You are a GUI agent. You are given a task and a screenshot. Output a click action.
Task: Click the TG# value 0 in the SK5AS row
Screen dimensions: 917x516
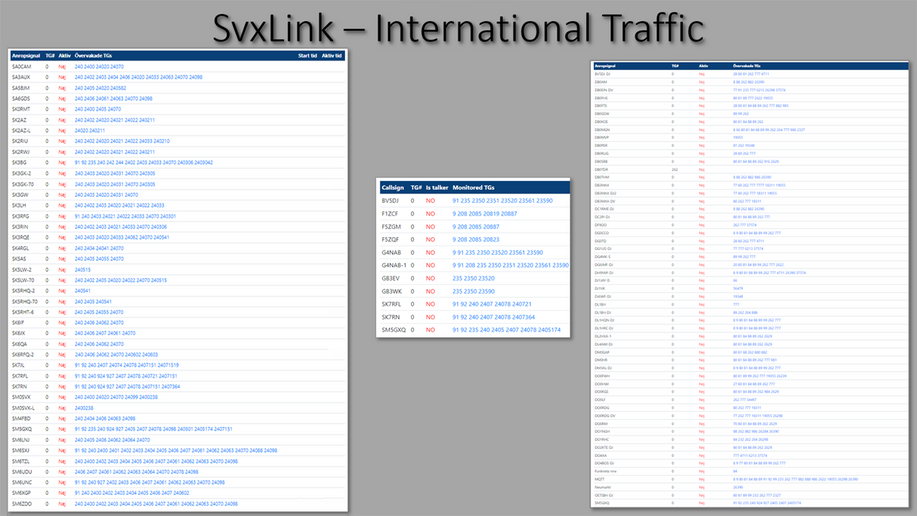click(47, 259)
